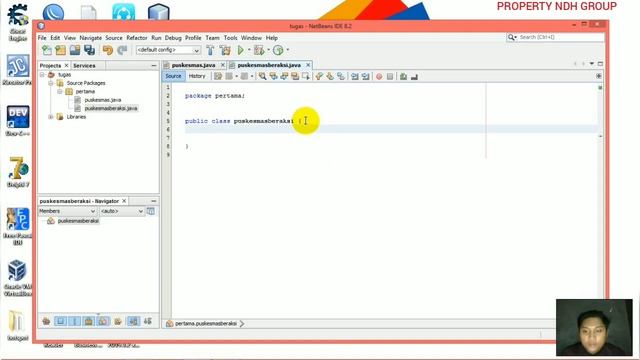Click the editor Find Selection magnifier icon

[262, 76]
